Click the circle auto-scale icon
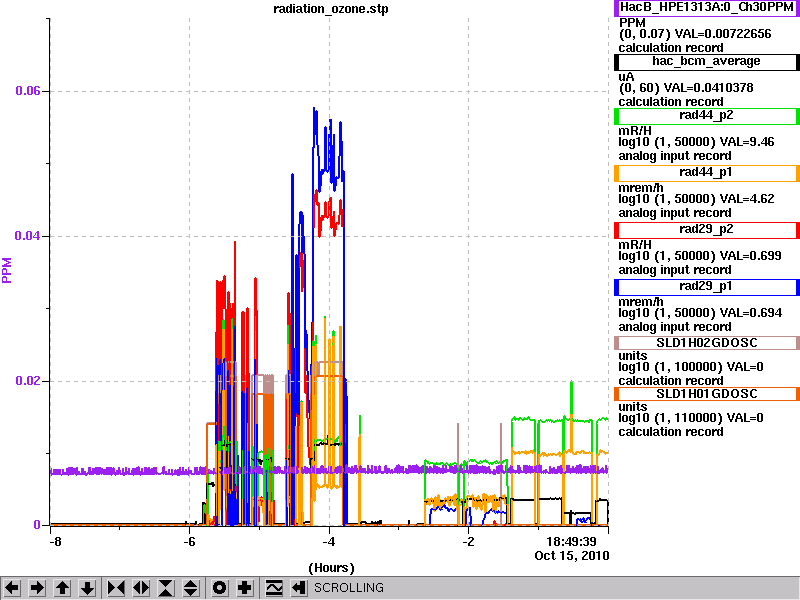Viewport: 800px width, 600px height. click(x=220, y=588)
